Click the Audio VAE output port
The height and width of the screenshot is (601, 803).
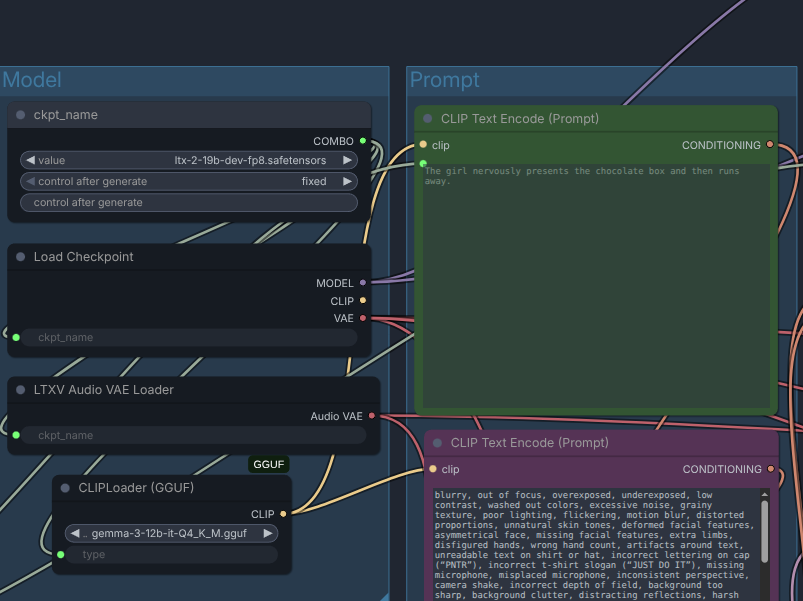pos(372,416)
